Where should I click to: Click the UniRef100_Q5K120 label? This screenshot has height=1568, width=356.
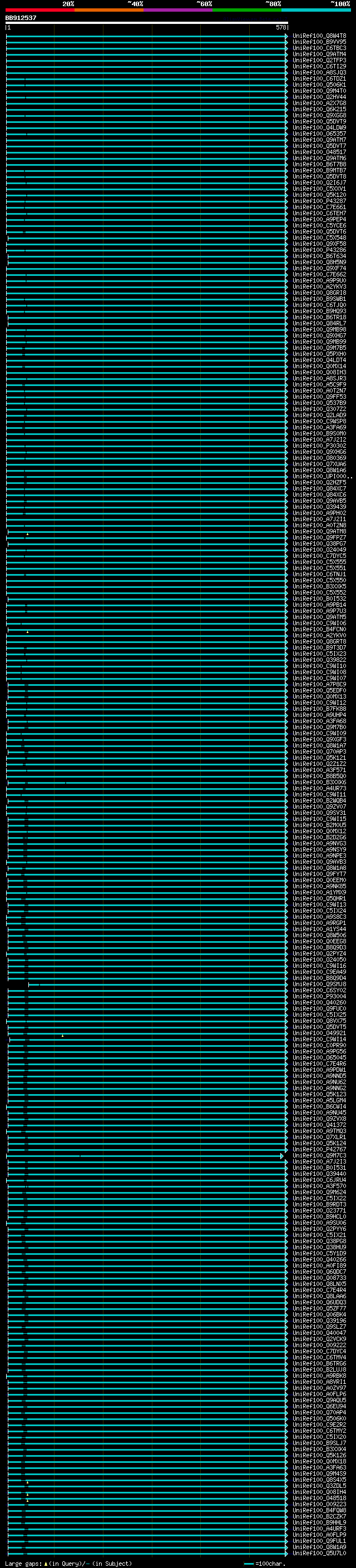pyautogui.click(x=319, y=195)
